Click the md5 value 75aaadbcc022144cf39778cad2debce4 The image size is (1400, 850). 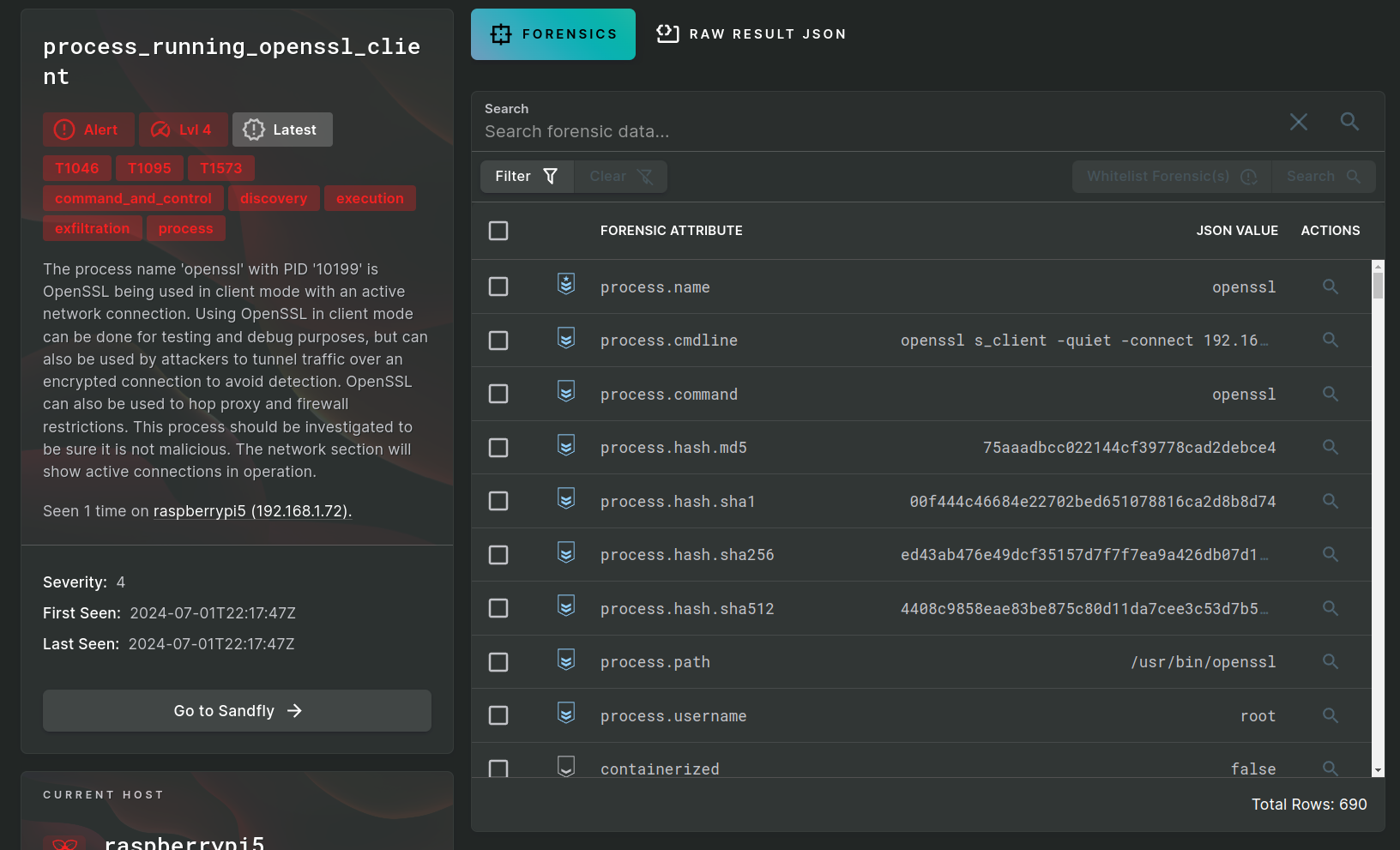[x=1130, y=448]
